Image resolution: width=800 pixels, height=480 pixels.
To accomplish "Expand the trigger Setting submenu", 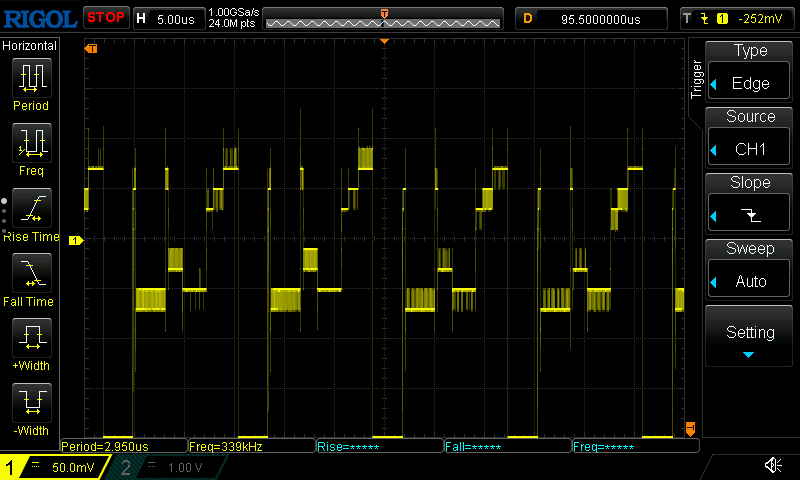I will [750, 337].
